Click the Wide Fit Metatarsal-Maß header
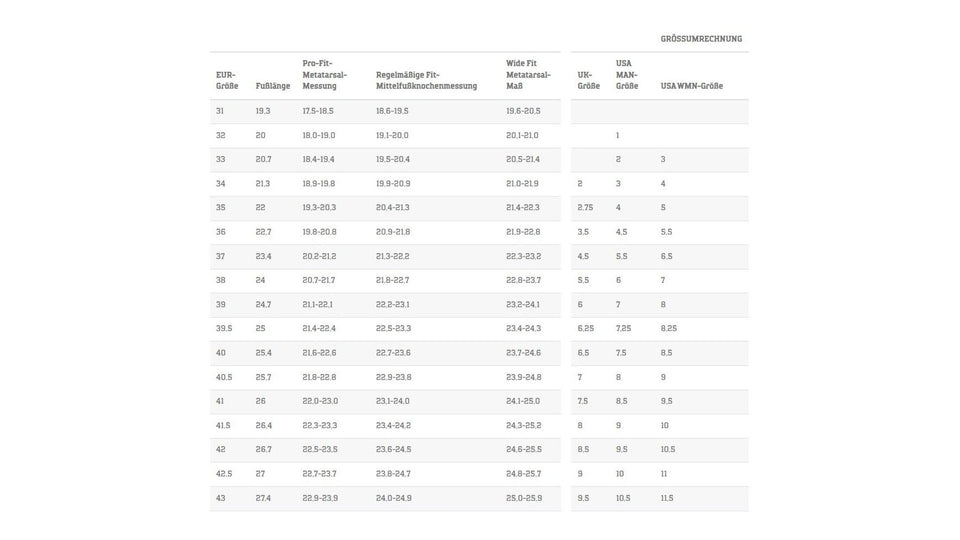960x540 pixels. click(x=527, y=74)
